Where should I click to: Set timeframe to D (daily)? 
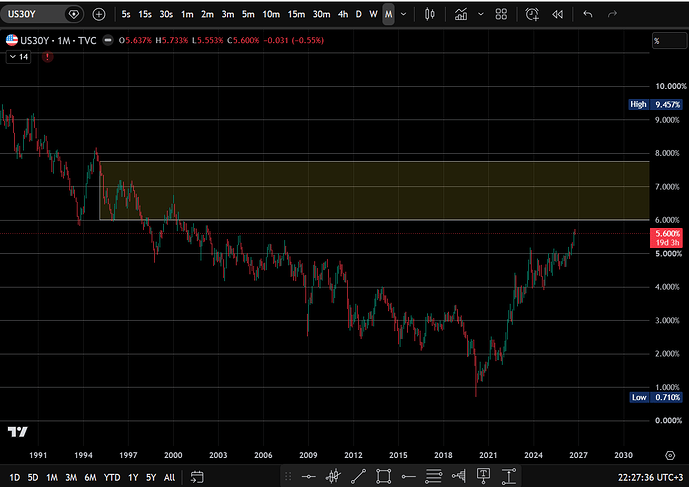(359, 15)
